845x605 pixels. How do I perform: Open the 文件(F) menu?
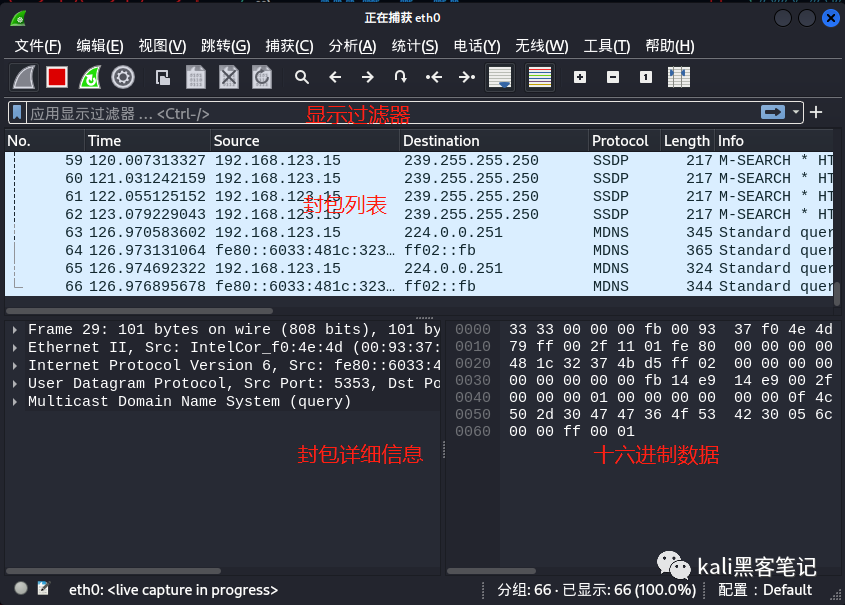click(38, 46)
